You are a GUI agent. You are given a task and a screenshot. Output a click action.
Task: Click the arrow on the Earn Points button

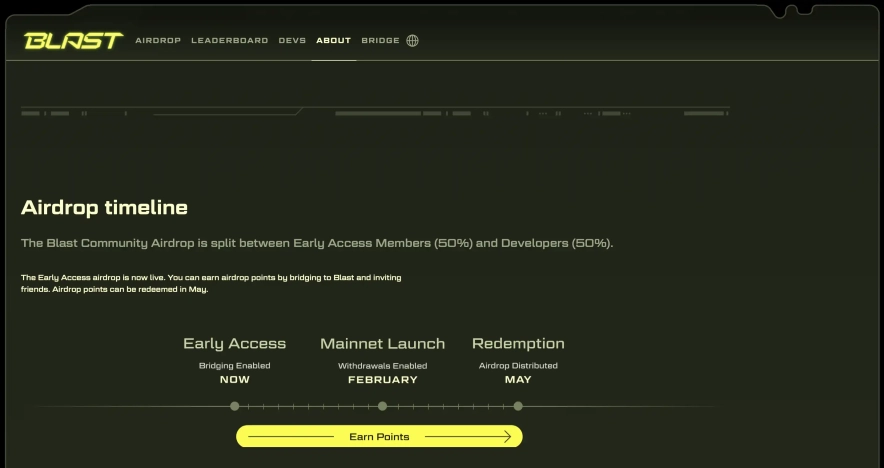click(504, 437)
